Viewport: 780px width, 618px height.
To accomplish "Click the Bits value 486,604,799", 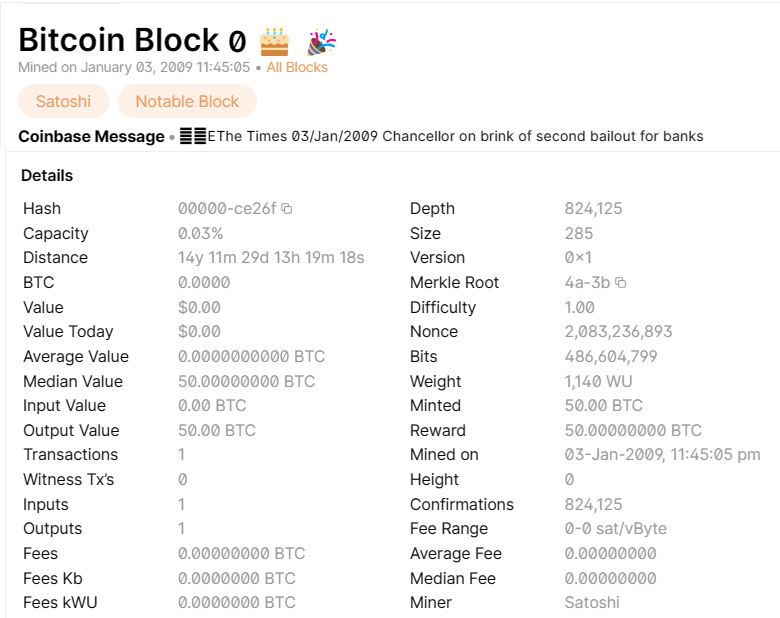I will [611, 356].
